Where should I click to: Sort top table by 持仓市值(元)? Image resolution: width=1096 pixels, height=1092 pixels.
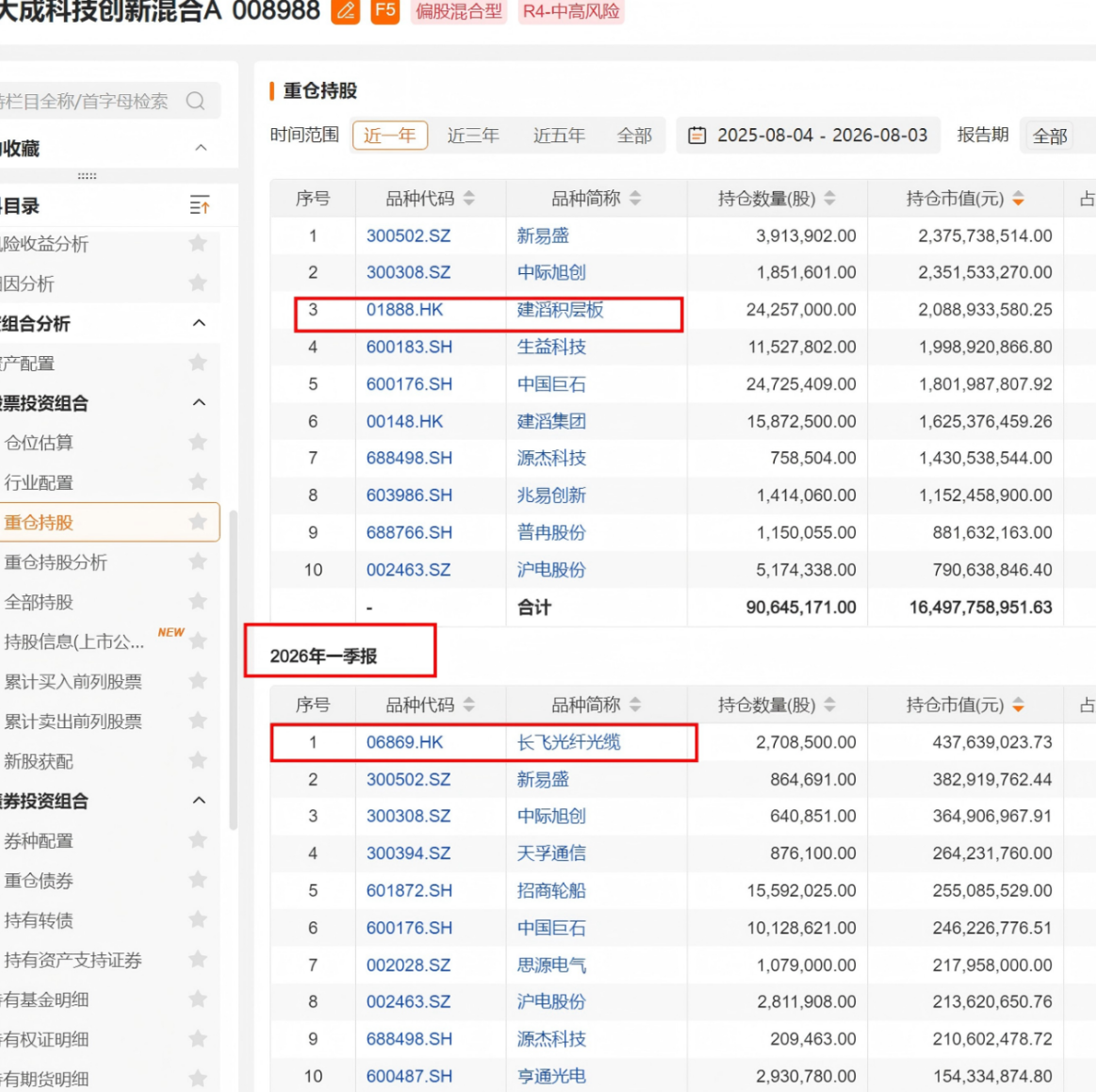click(1019, 199)
